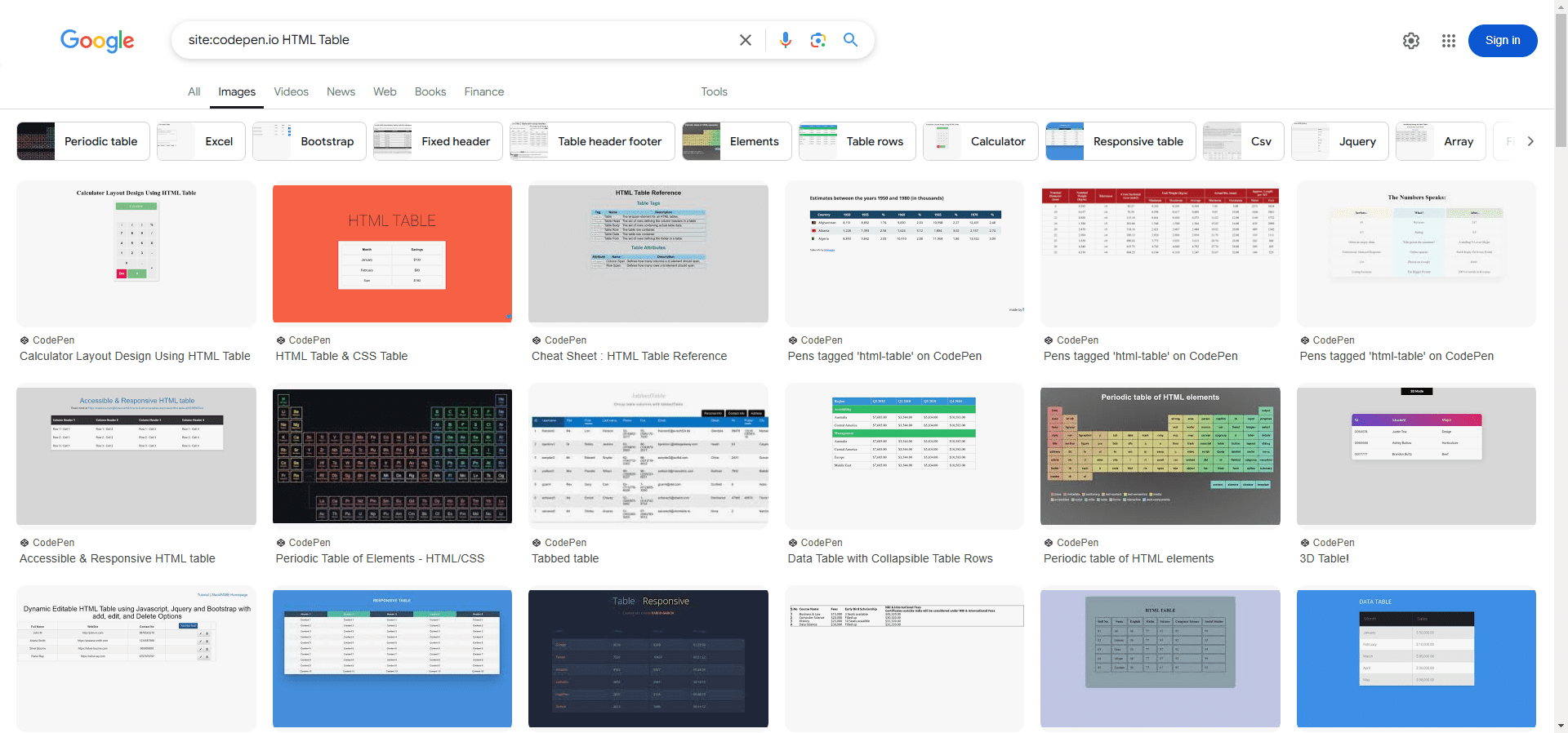Open Google Lens image search icon

pos(817,40)
